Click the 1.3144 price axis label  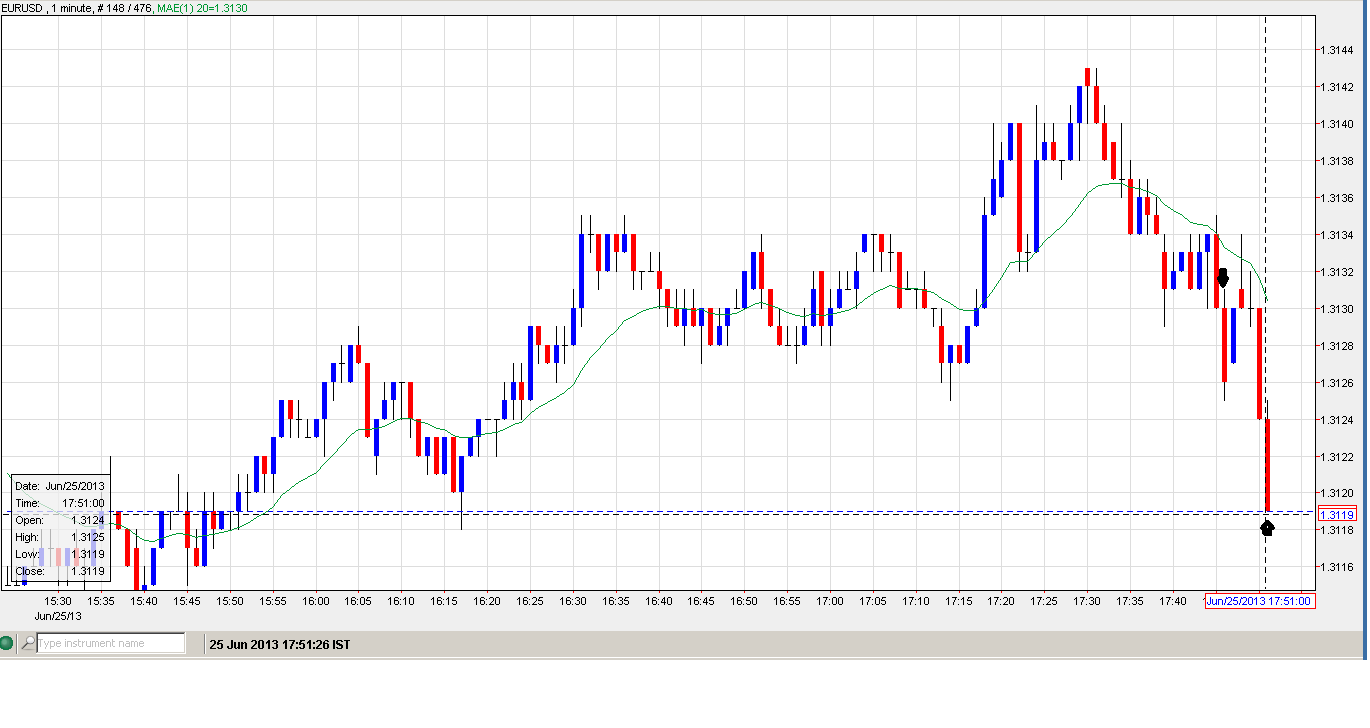(x=1337, y=50)
